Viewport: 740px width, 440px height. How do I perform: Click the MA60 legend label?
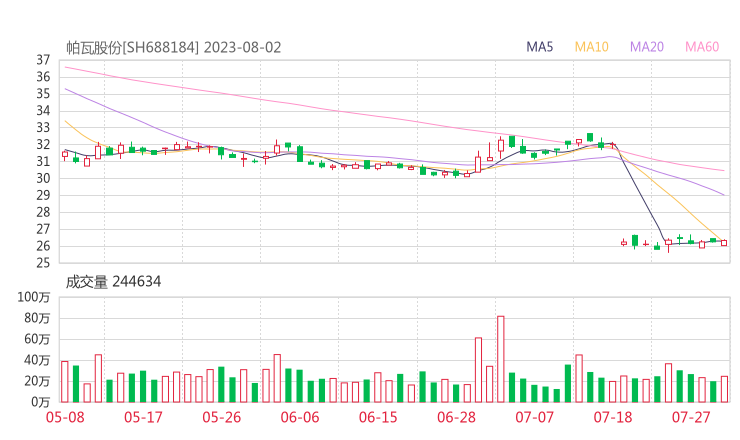[702, 47]
